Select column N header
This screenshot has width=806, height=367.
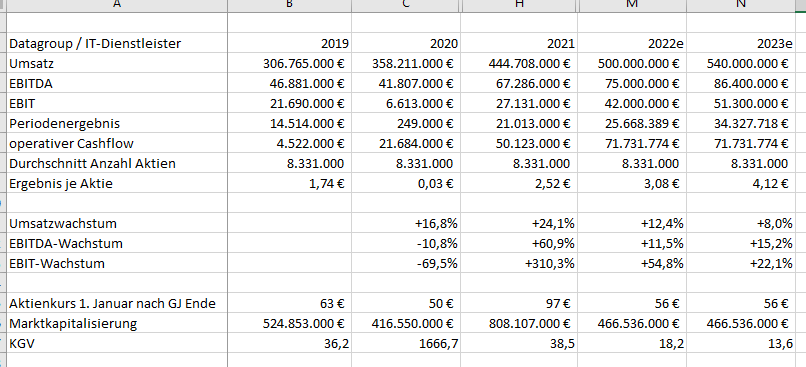pos(741,6)
